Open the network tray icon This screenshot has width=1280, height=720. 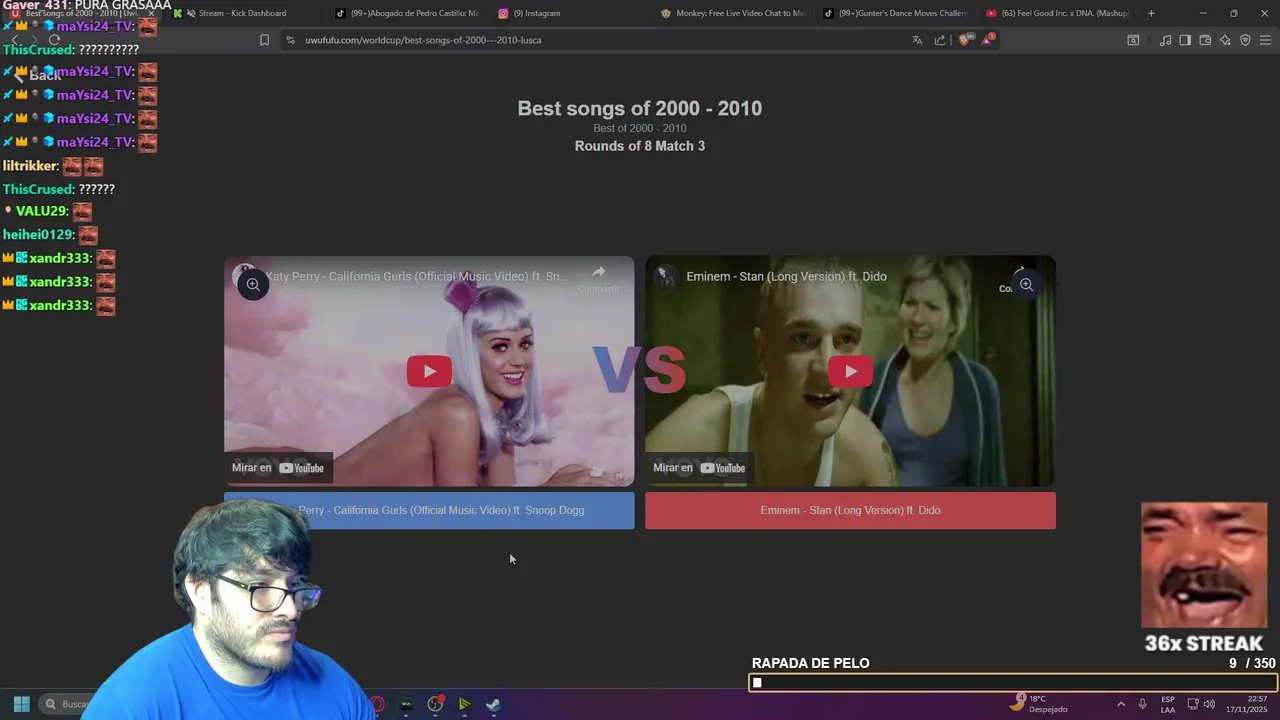(1193, 704)
